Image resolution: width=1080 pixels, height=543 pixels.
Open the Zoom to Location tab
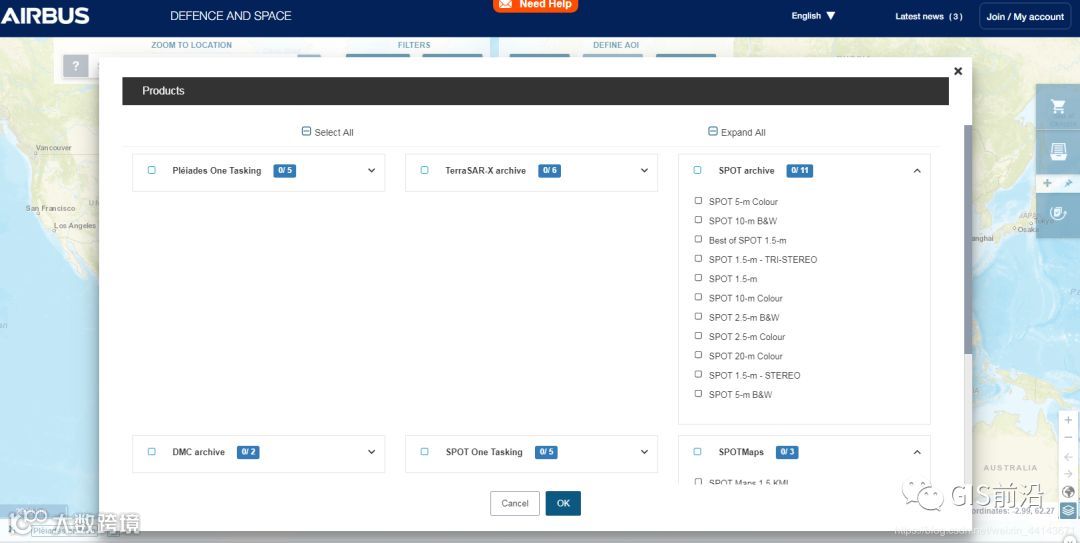click(191, 45)
